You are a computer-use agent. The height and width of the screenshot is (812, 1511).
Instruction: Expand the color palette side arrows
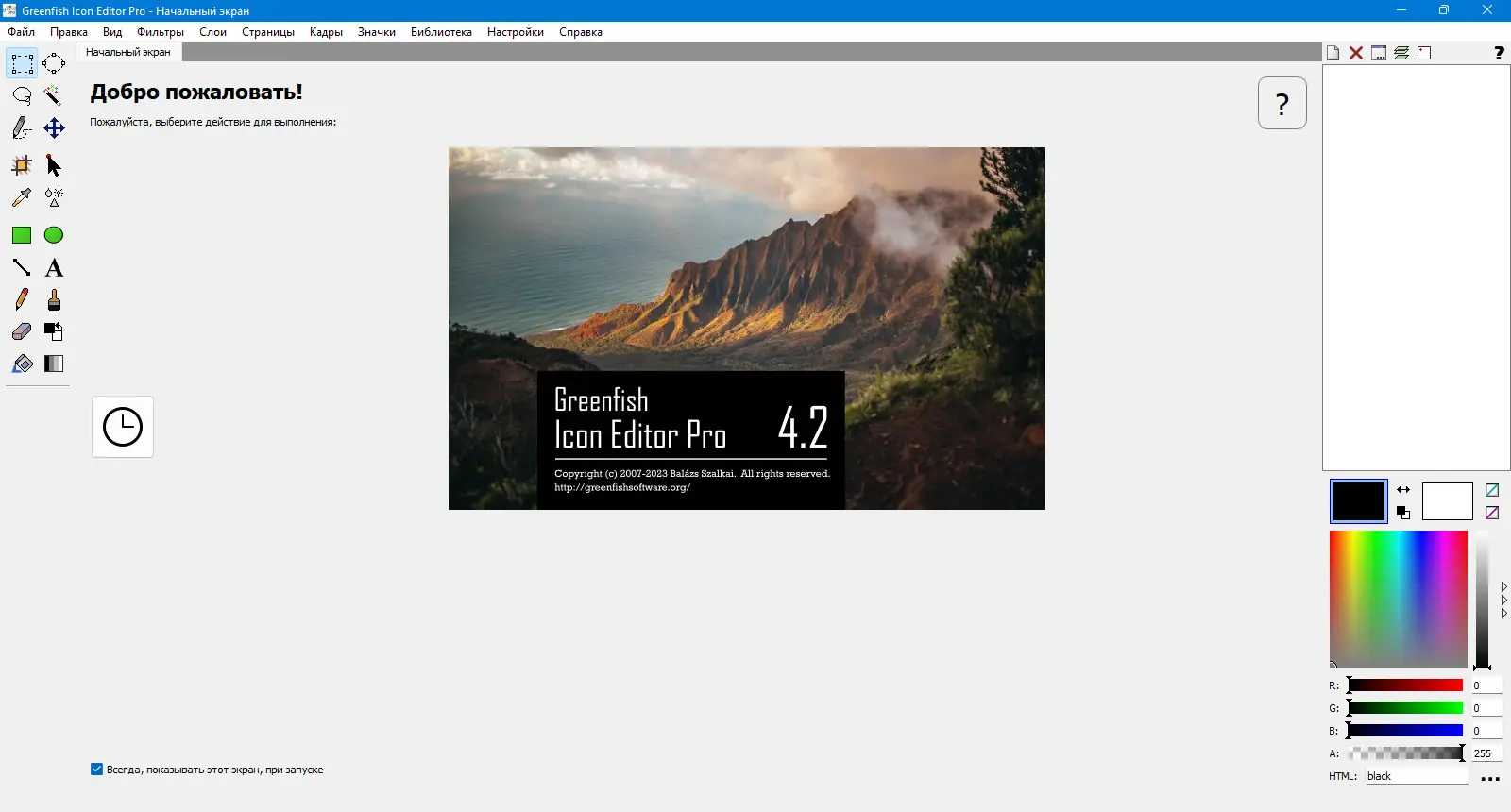(1503, 601)
